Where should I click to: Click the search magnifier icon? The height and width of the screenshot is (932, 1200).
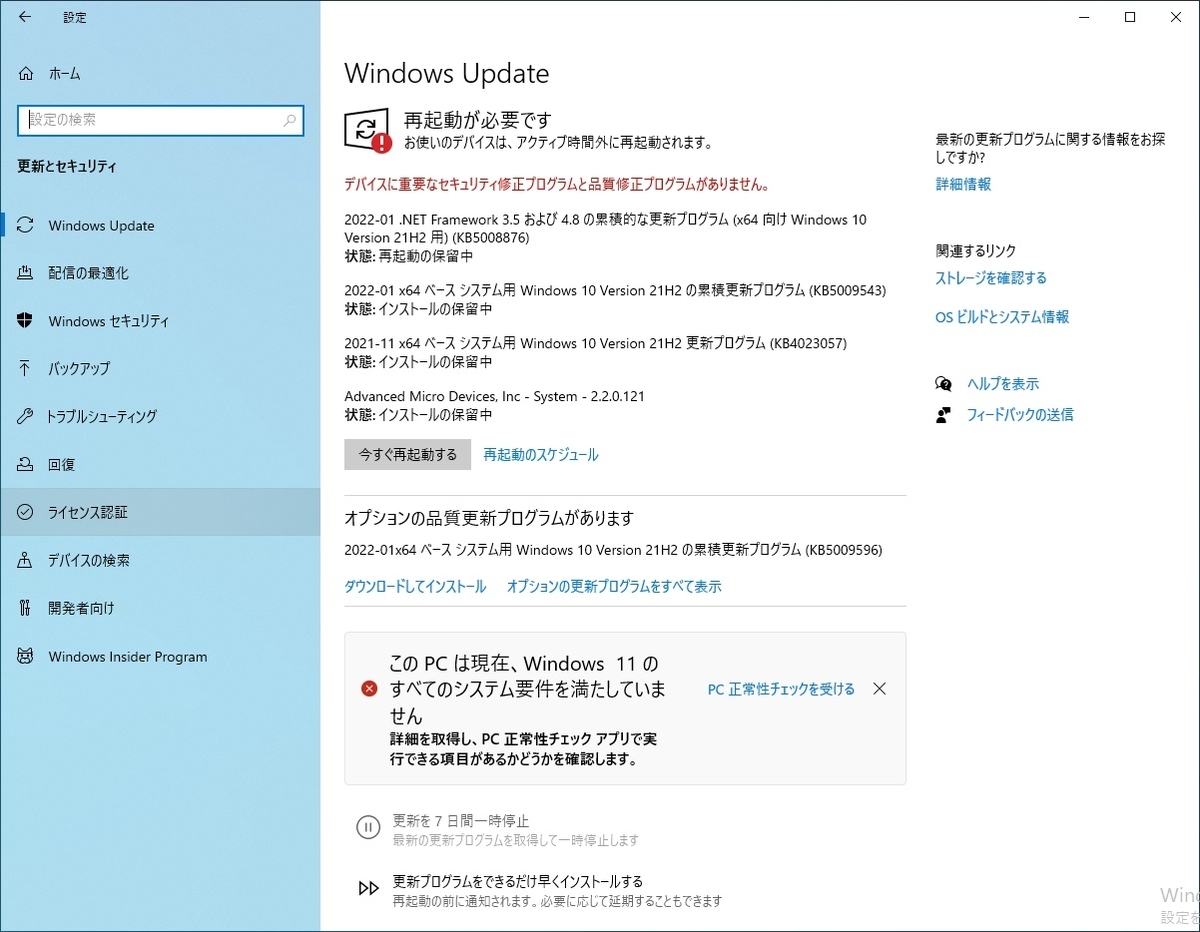tap(290, 120)
